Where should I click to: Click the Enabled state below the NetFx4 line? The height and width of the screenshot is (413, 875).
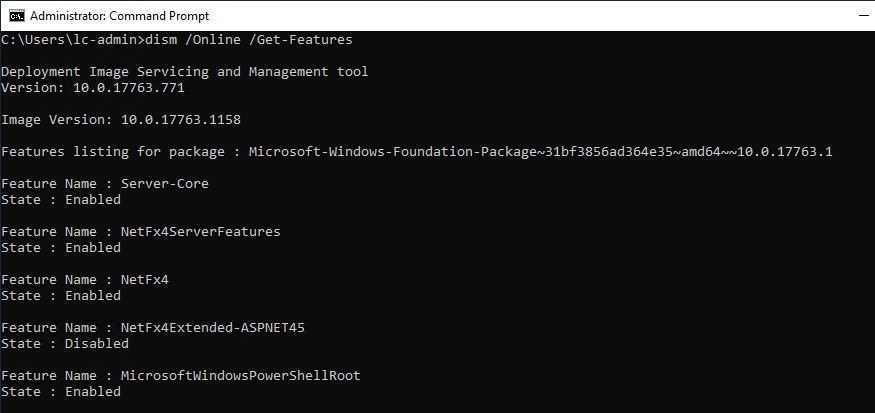point(93,296)
